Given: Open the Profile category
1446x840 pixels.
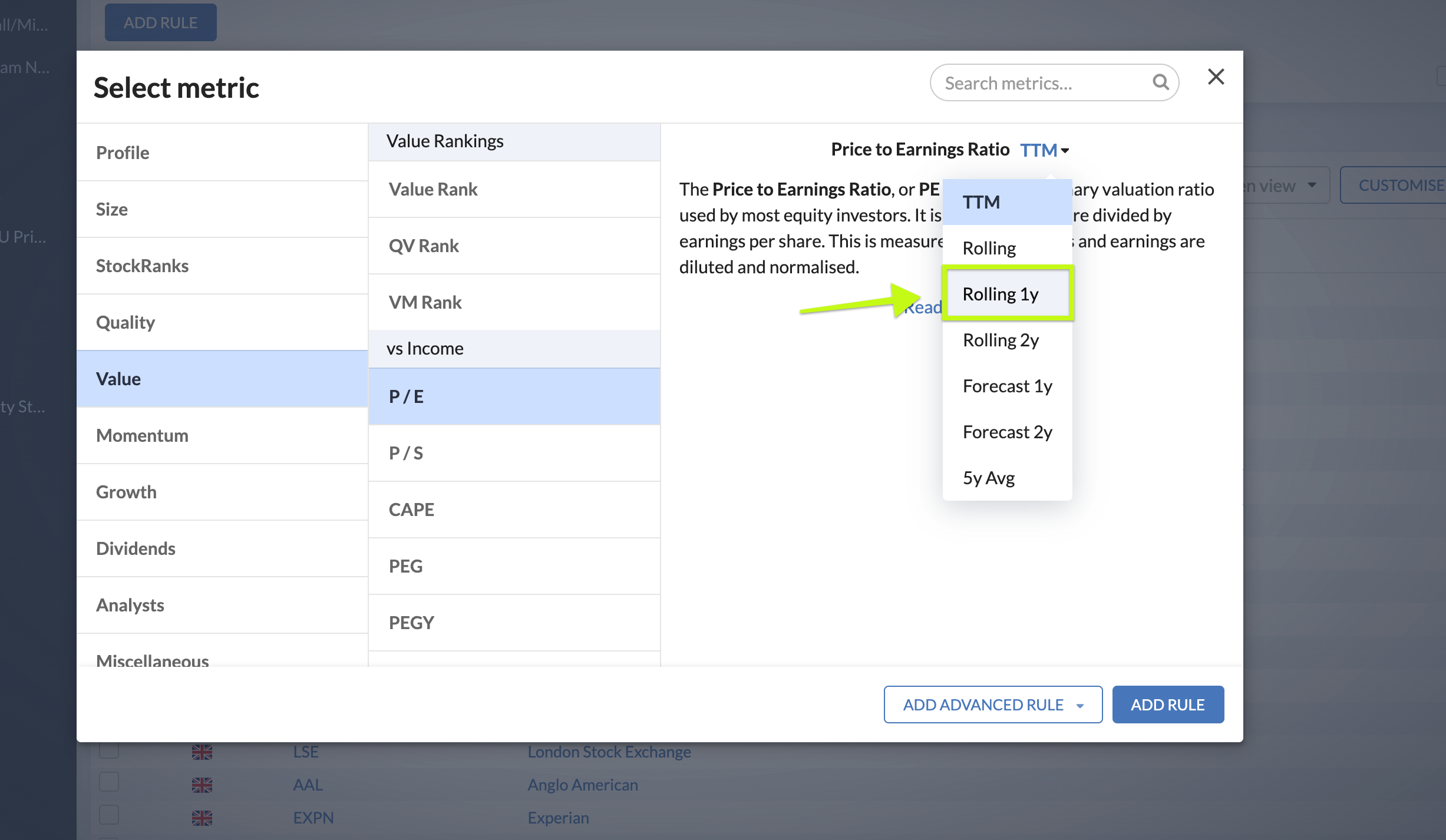Looking at the screenshot, I should pos(222,153).
